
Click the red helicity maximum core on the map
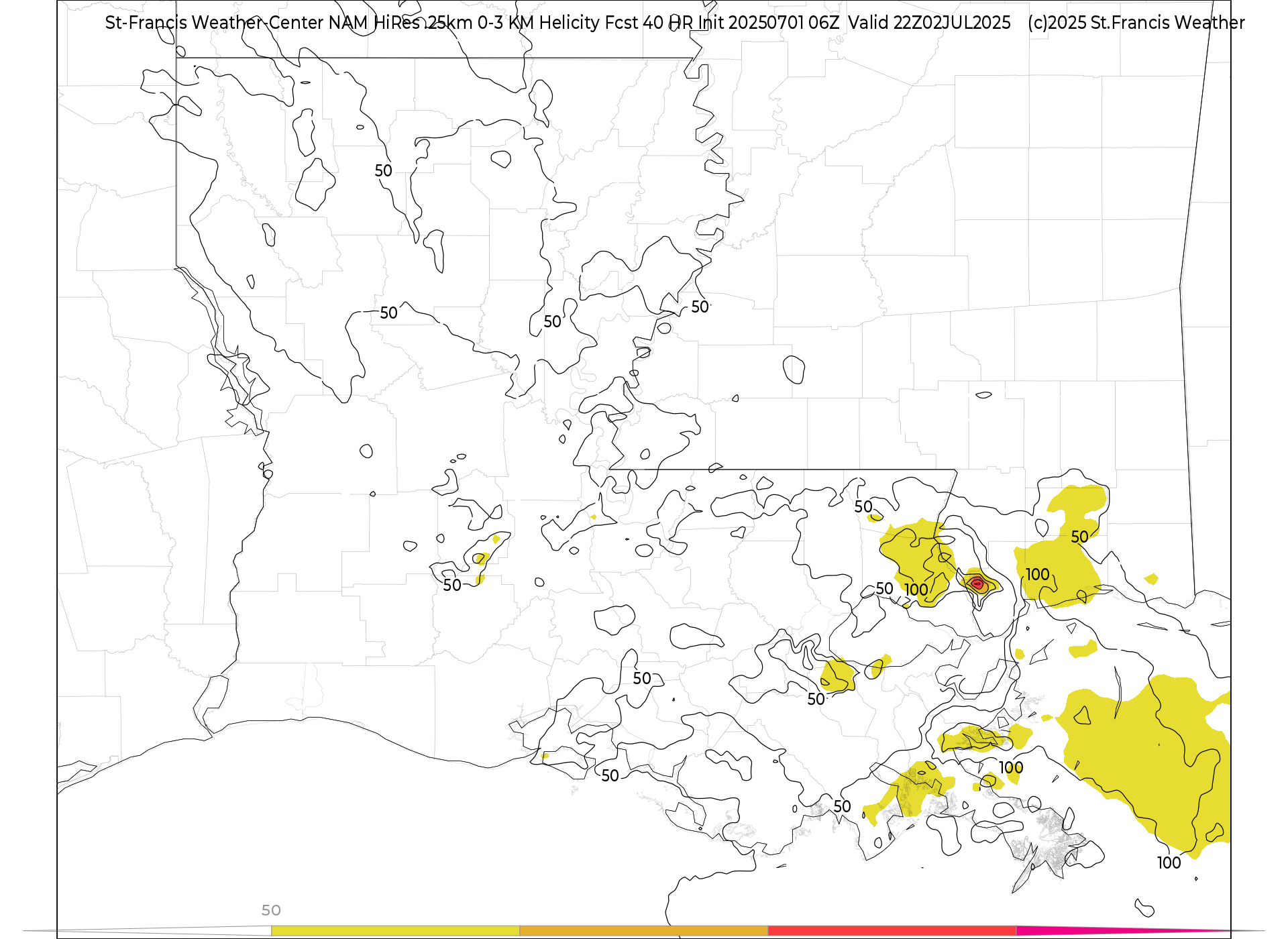click(x=977, y=584)
